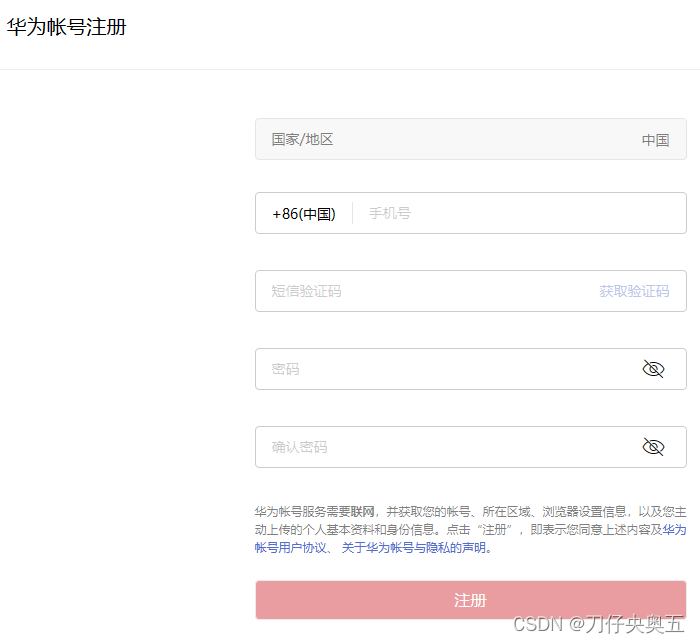Screen dimensions: 700x643
Task: Click the 华为帐号注册 page heading
Action: pos(67,27)
